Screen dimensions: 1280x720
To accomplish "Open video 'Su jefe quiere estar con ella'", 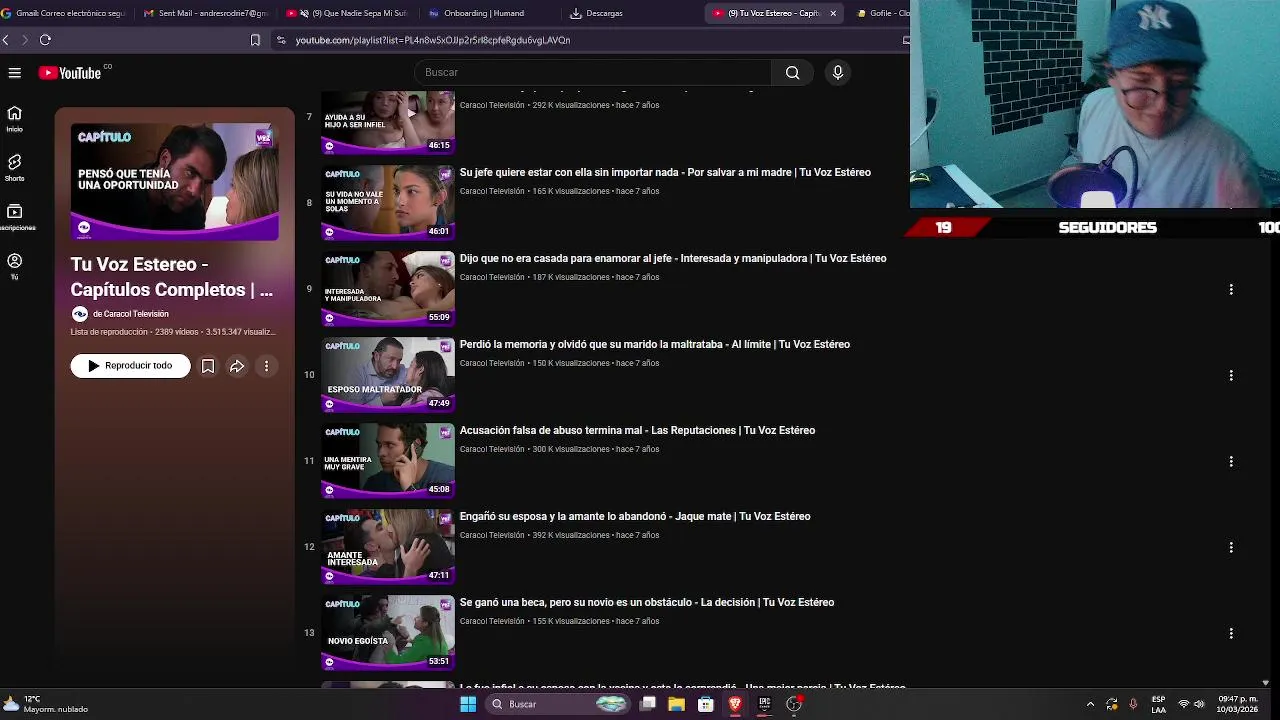I will [x=665, y=173].
